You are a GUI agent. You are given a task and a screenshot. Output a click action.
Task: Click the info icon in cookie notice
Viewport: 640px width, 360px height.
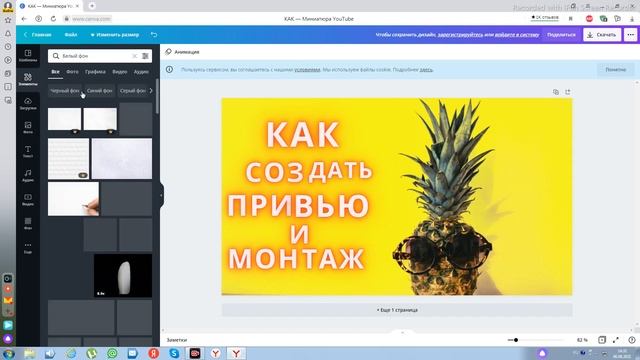click(169, 69)
